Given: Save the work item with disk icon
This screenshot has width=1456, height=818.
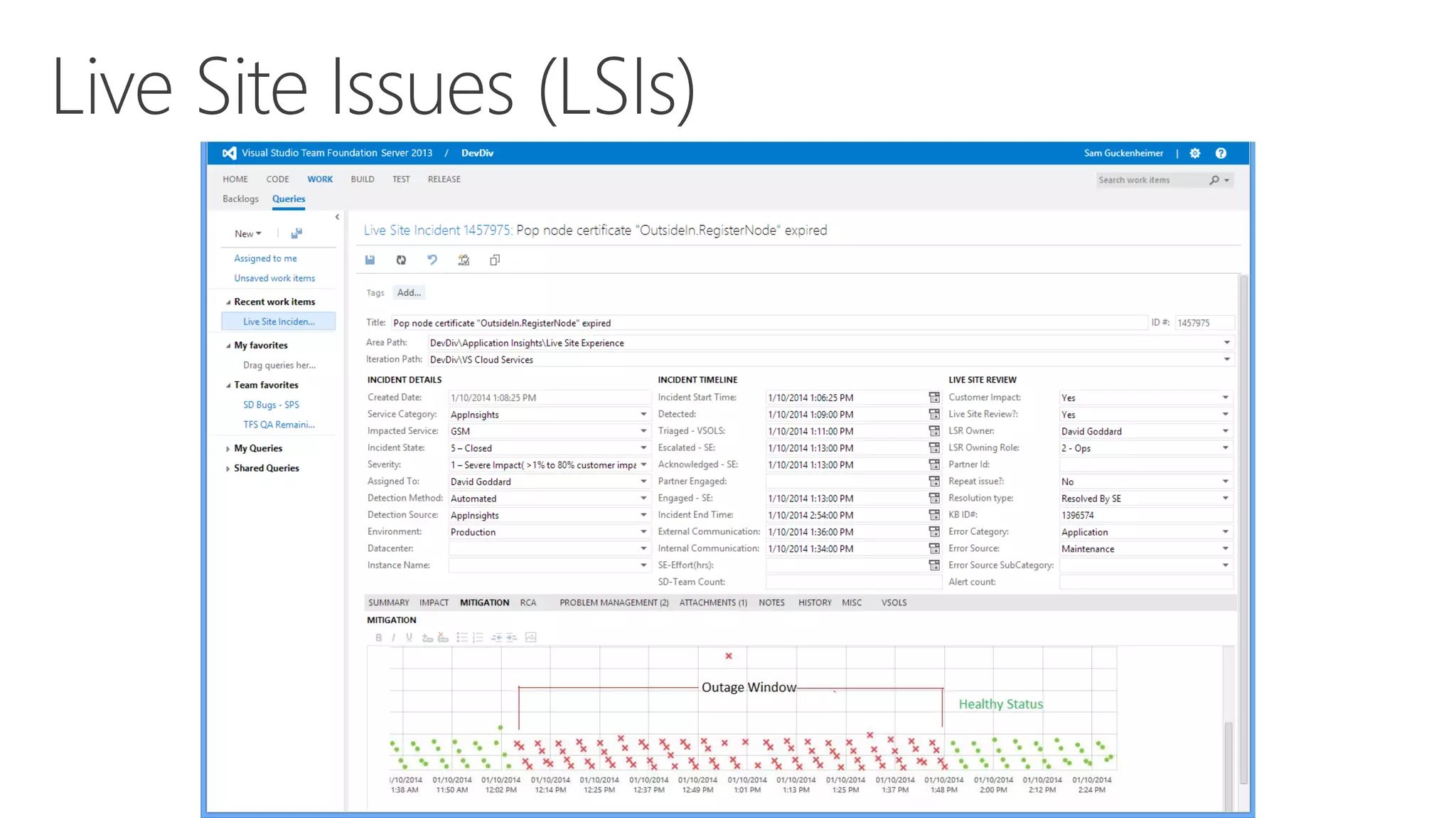Looking at the screenshot, I should tap(370, 260).
